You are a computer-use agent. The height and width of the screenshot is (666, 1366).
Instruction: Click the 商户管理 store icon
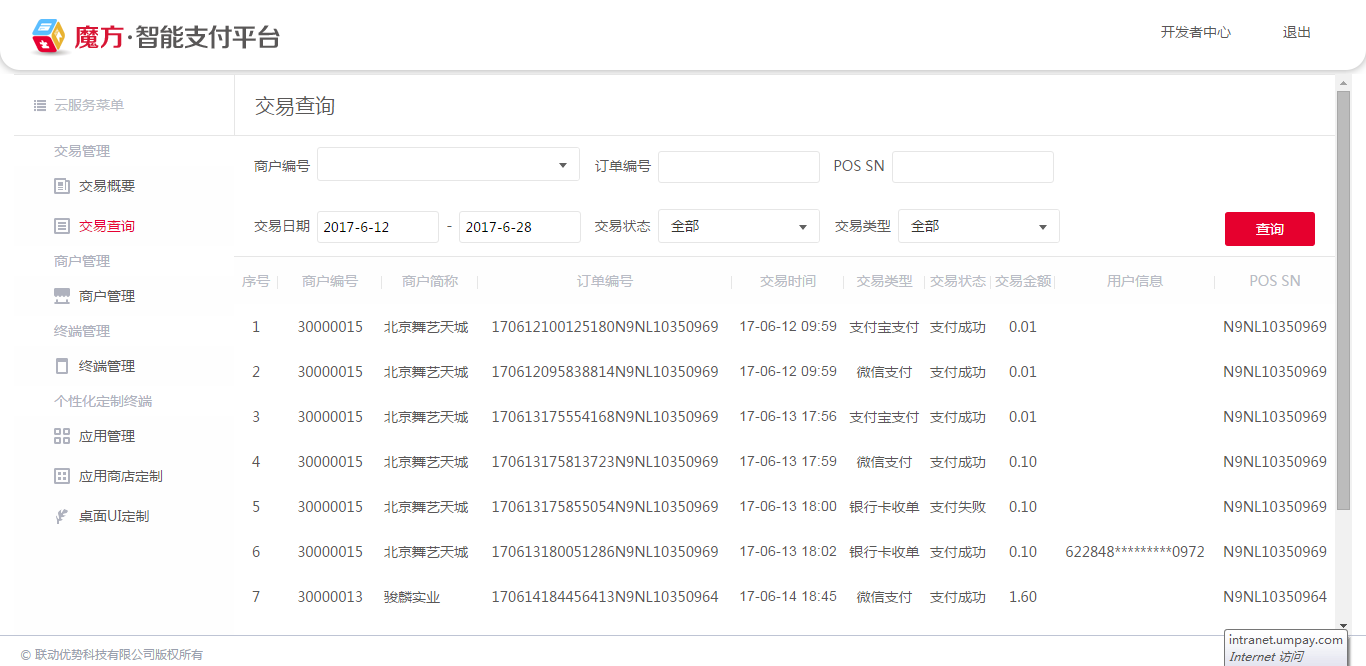(x=62, y=296)
